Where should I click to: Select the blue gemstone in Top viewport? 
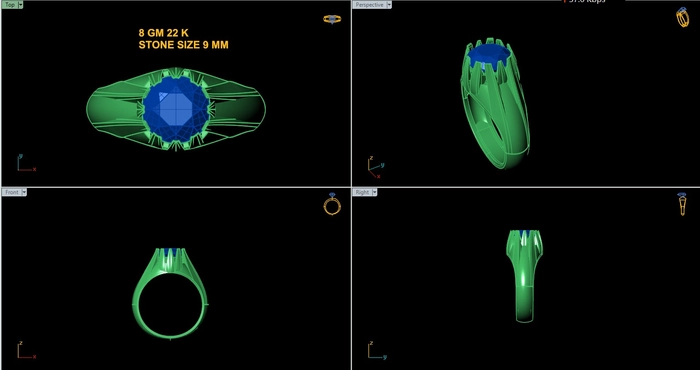tap(176, 109)
